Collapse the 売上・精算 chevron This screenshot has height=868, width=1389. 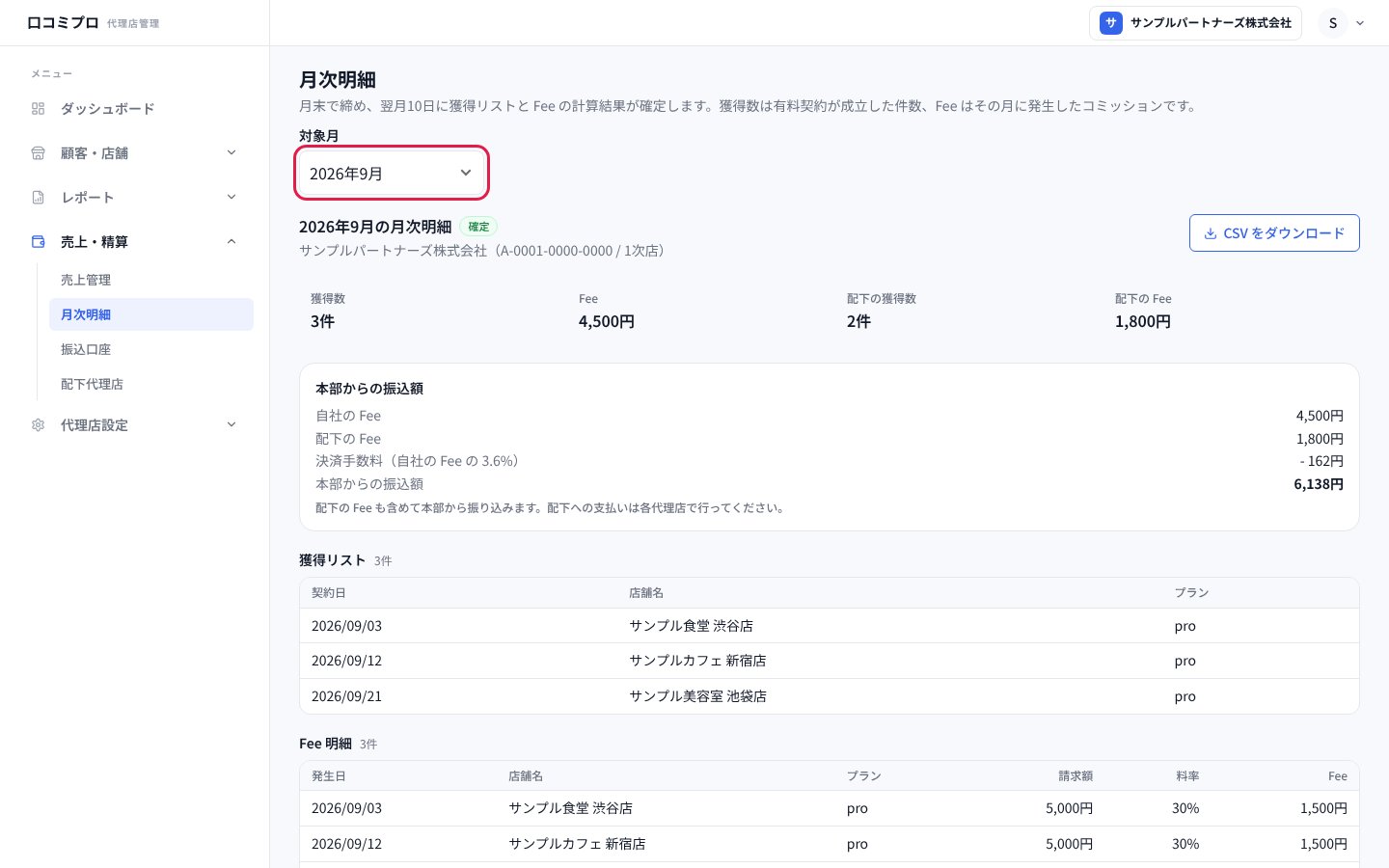pyautogui.click(x=231, y=242)
